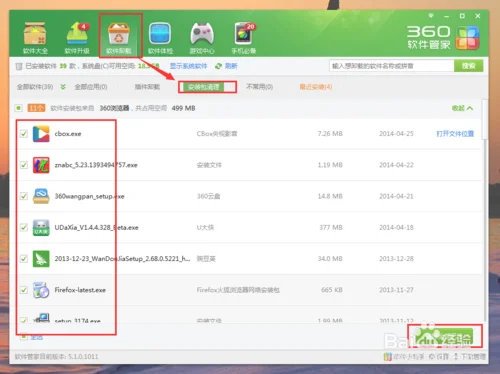500x374 pixels.
Task: Select the znabc_5.23.1393494757.exe file name
Action: [x=96, y=165]
